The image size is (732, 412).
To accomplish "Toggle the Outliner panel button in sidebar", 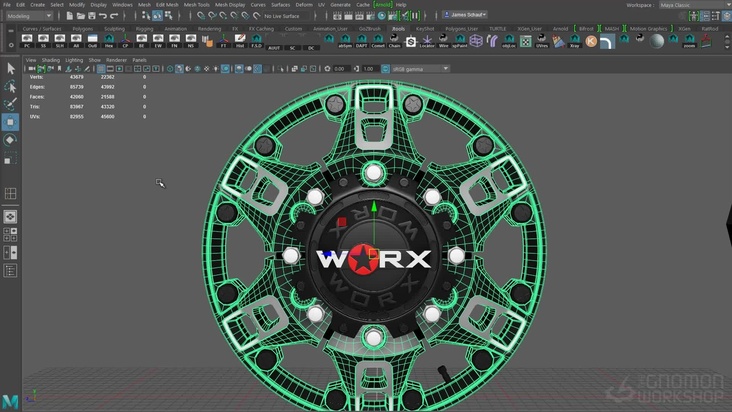I will coord(10,271).
